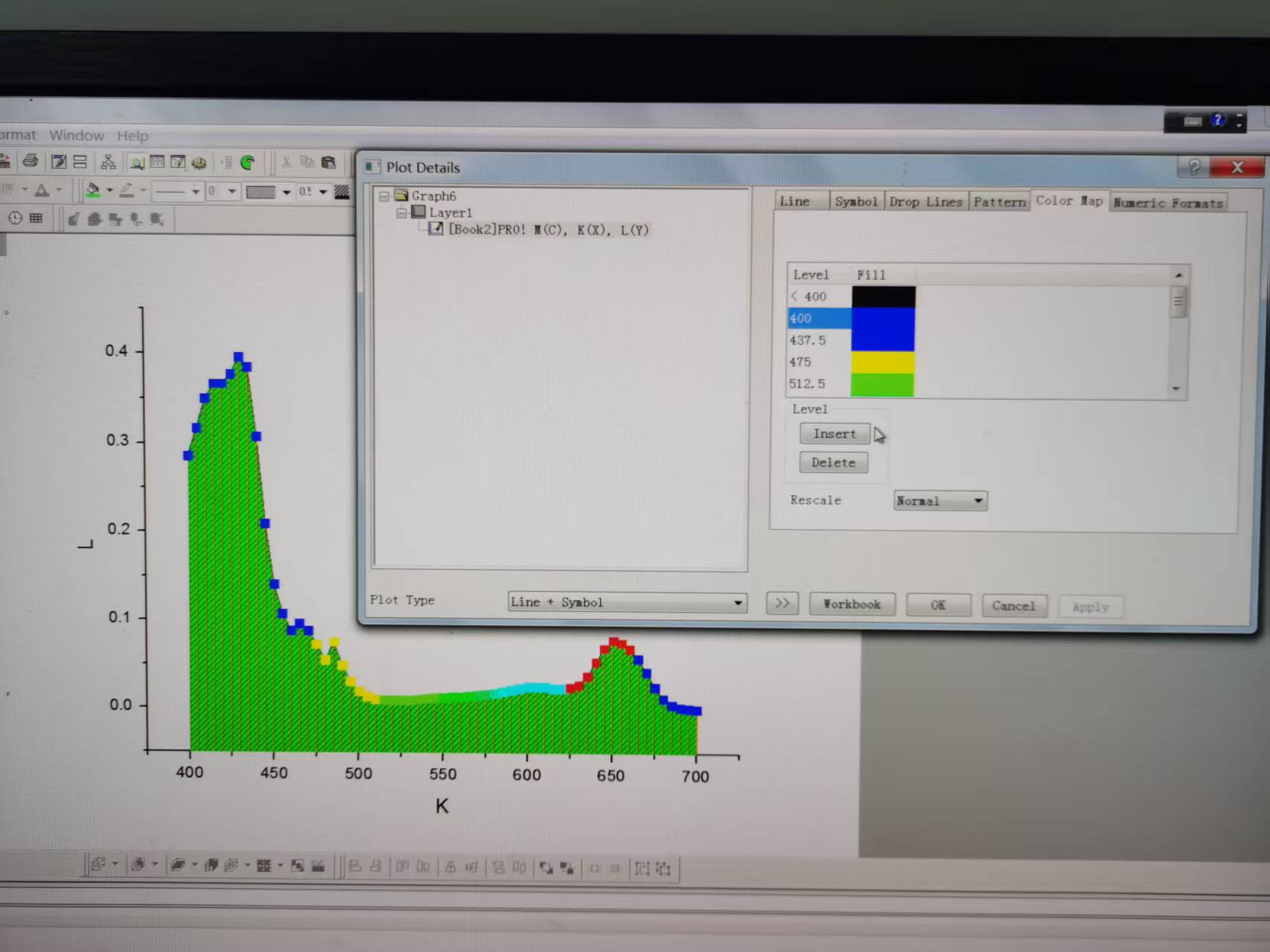This screenshot has height=952, width=1270.
Task: Click the Workbook button
Action: [852, 604]
